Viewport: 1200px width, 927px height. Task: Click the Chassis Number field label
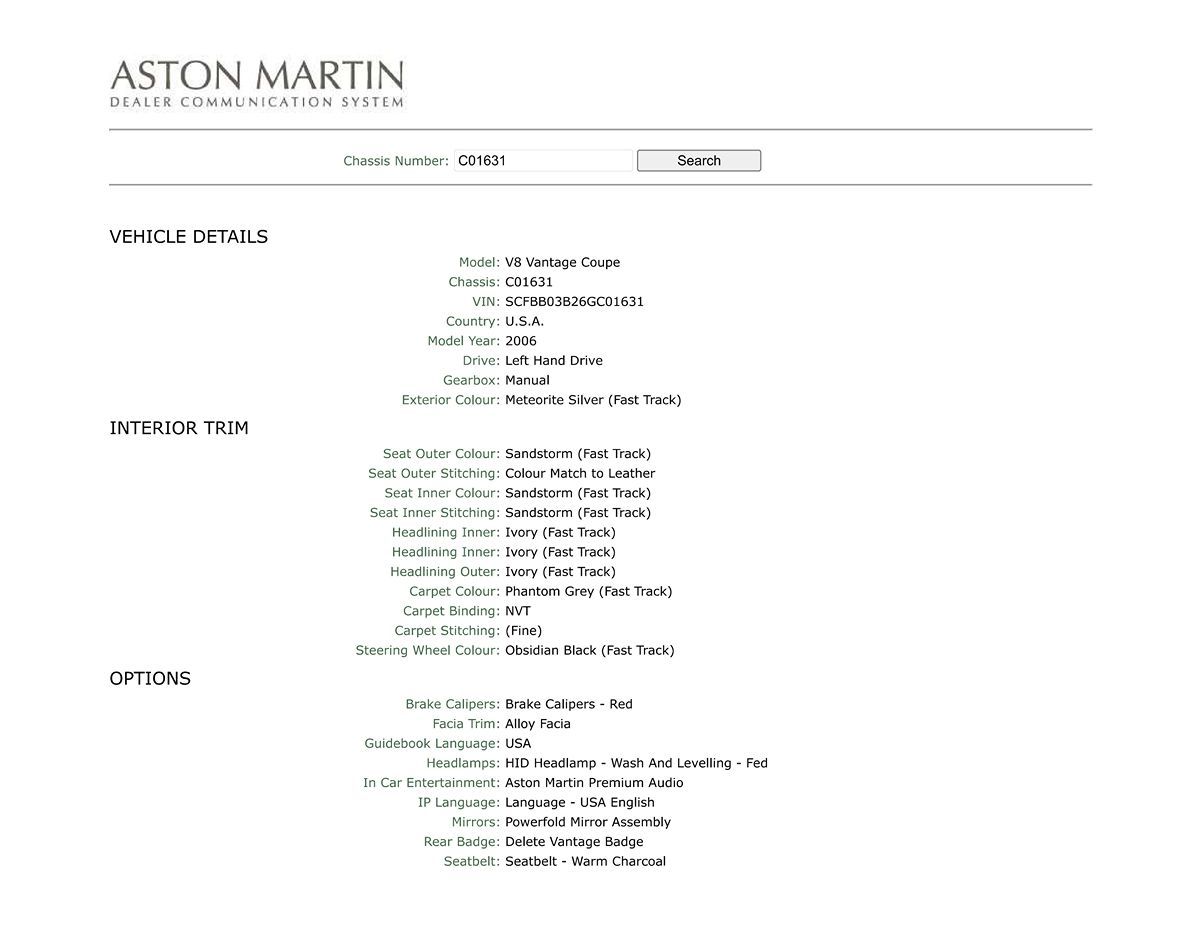tap(395, 161)
